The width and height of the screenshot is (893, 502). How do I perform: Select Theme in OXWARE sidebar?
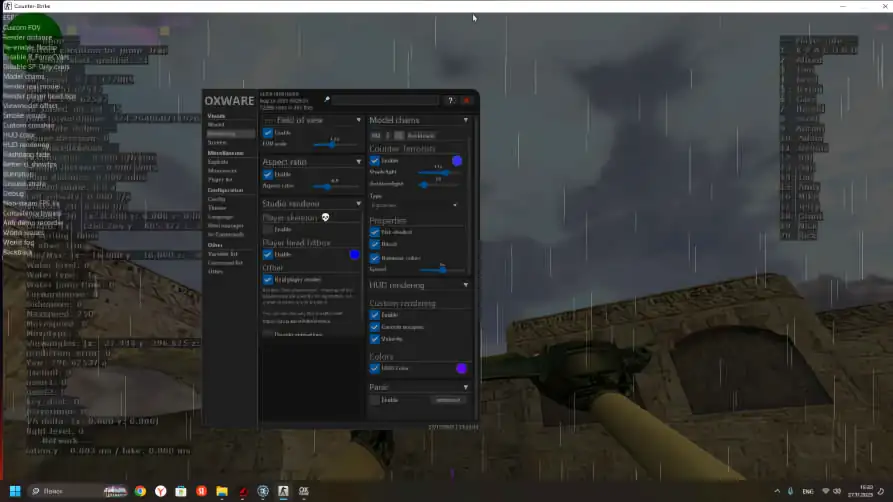click(x=217, y=208)
